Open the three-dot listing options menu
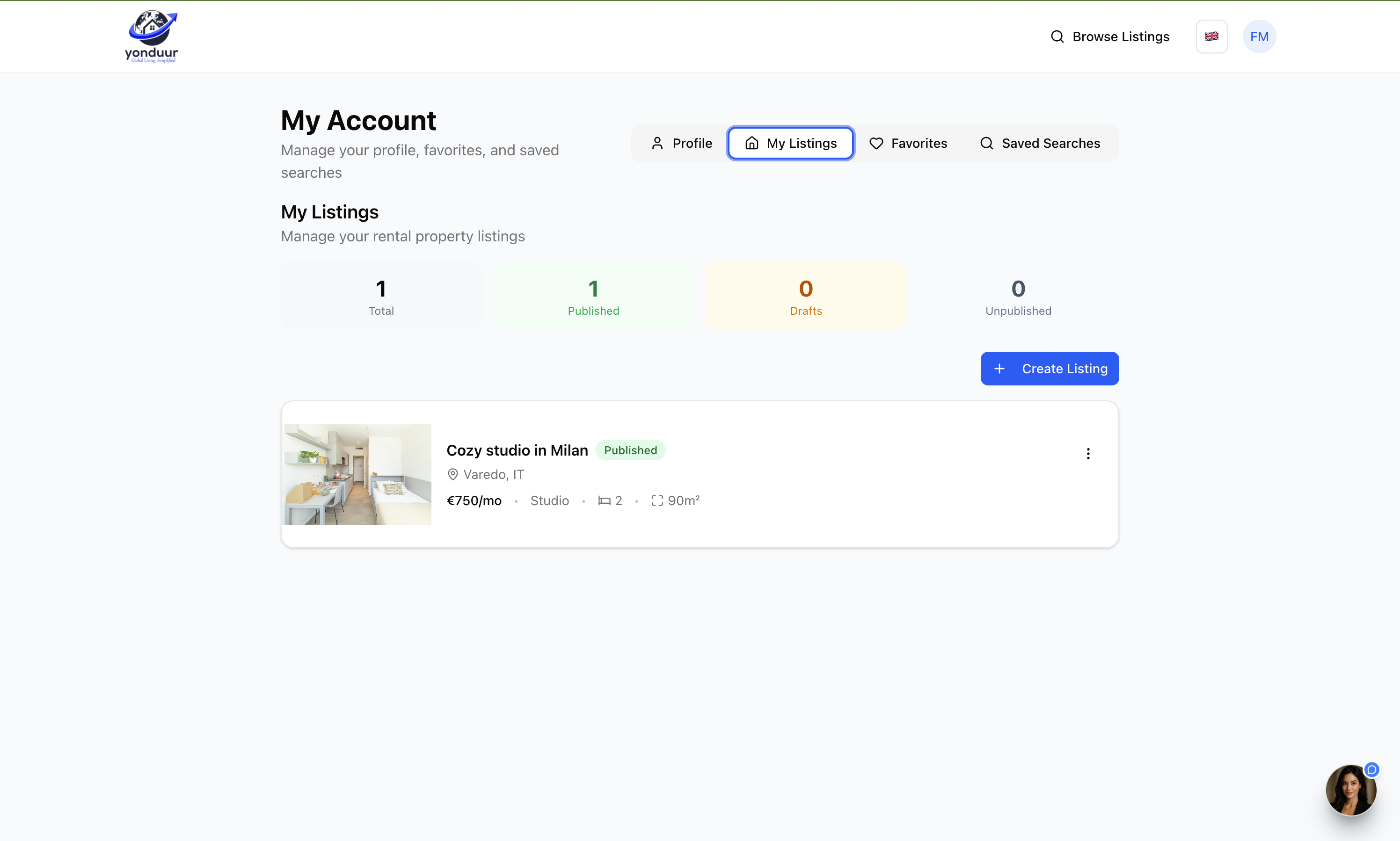This screenshot has width=1400, height=841. tap(1088, 453)
